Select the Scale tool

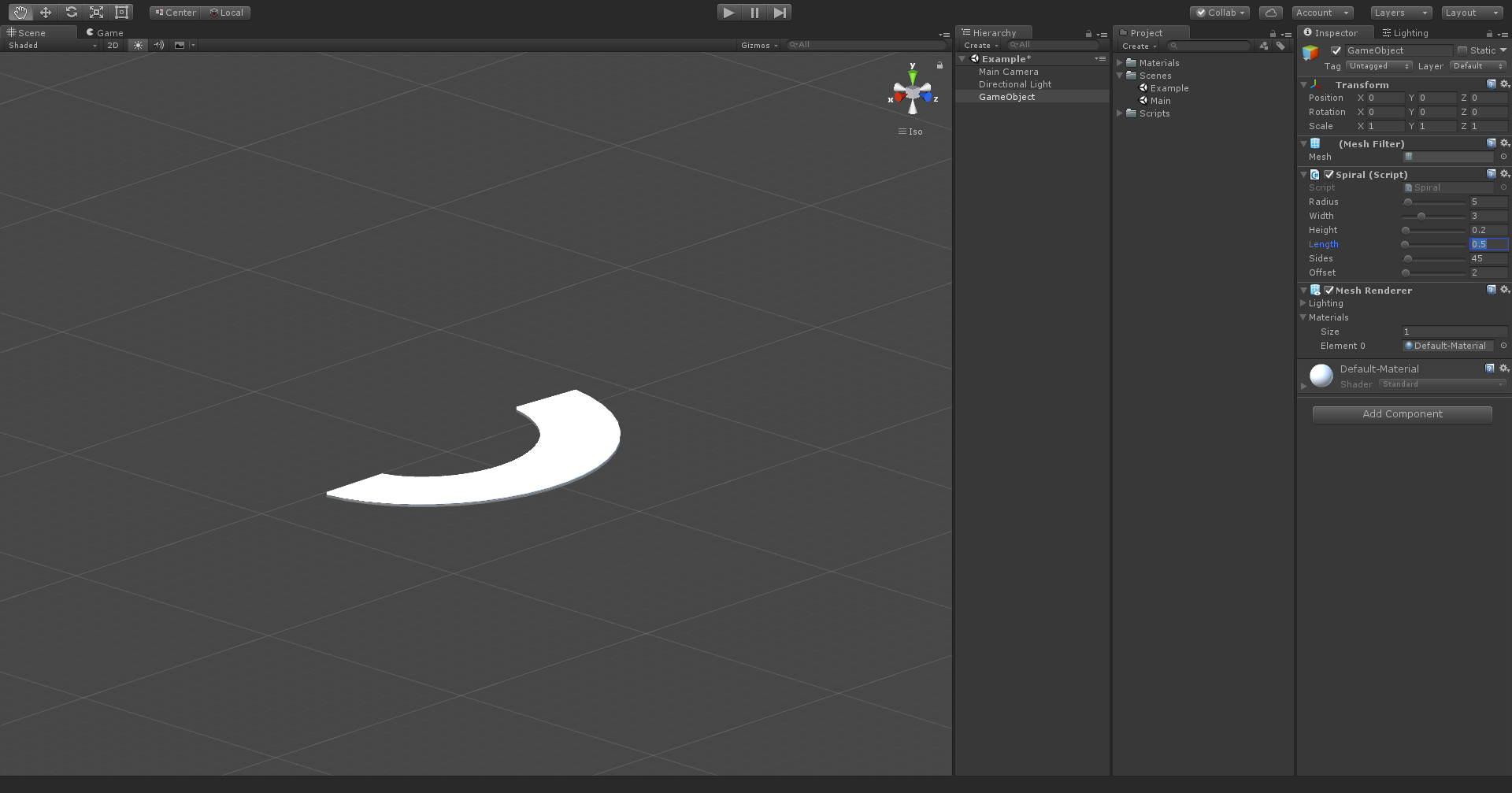coord(96,13)
